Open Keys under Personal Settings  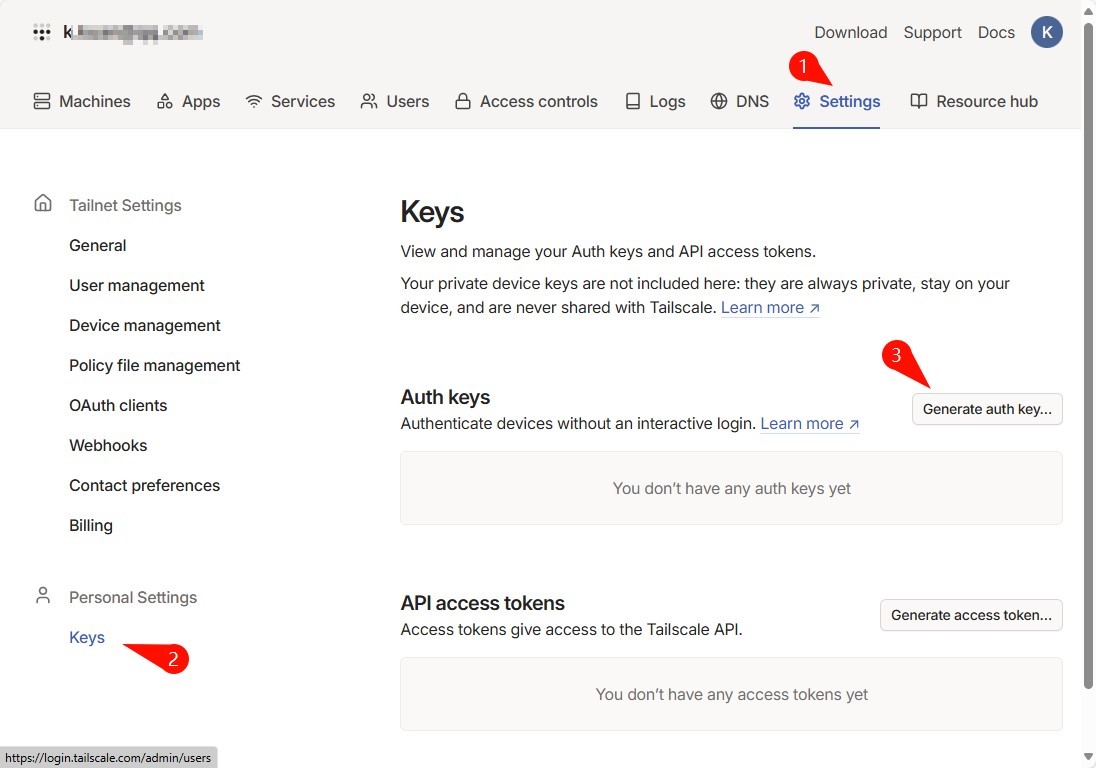tap(87, 637)
